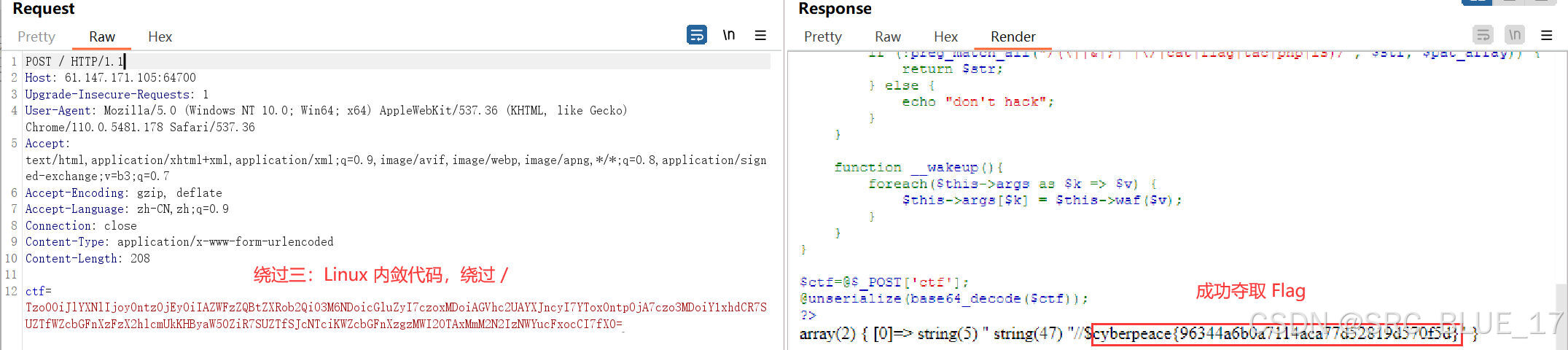1568x350 pixels.
Task: Switch Response view to Pretty tab
Action: coord(822,36)
